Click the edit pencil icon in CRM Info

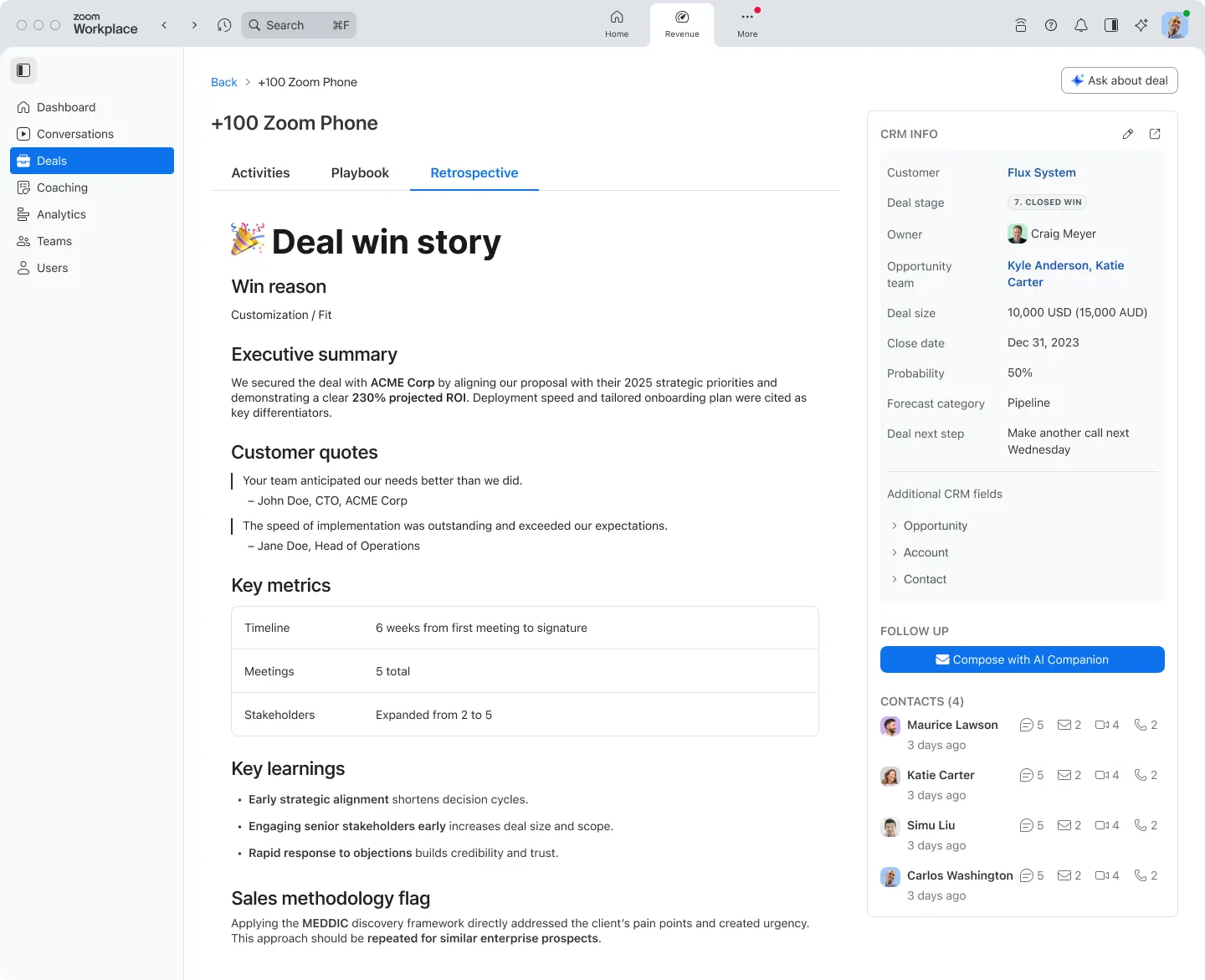(x=1128, y=134)
